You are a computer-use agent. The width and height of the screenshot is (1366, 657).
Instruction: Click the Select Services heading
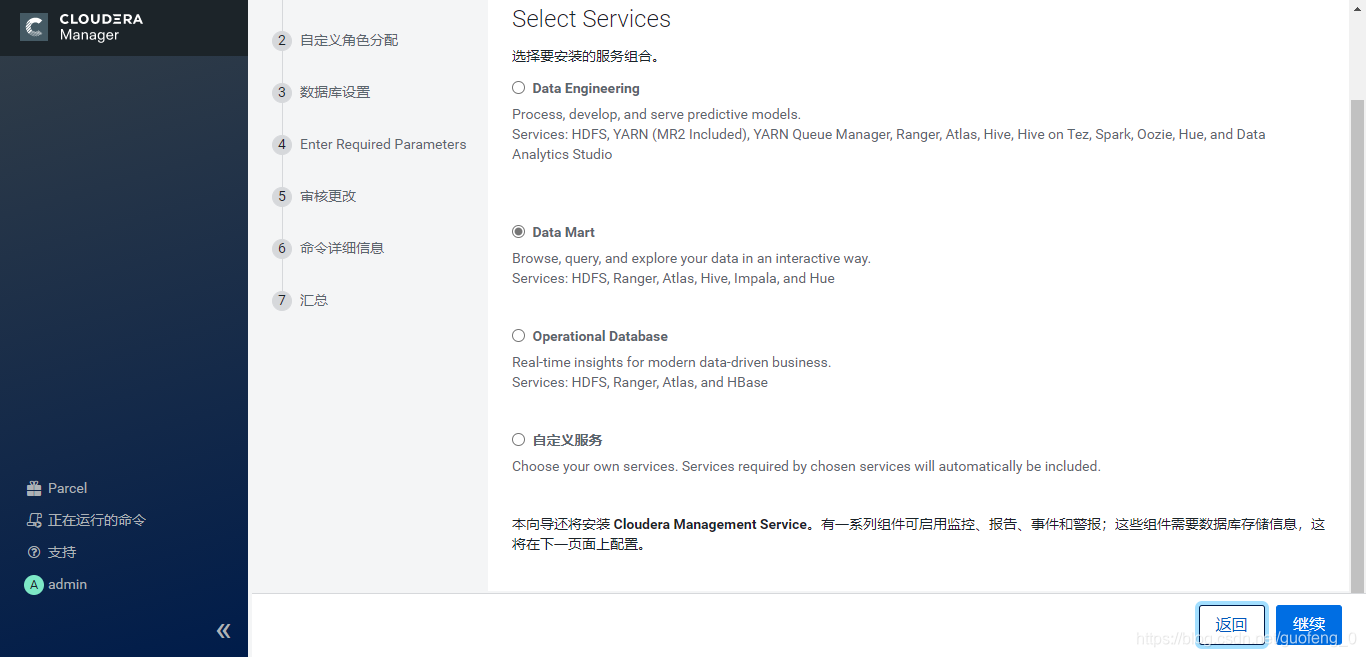pyautogui.click(x=591, y=19)
